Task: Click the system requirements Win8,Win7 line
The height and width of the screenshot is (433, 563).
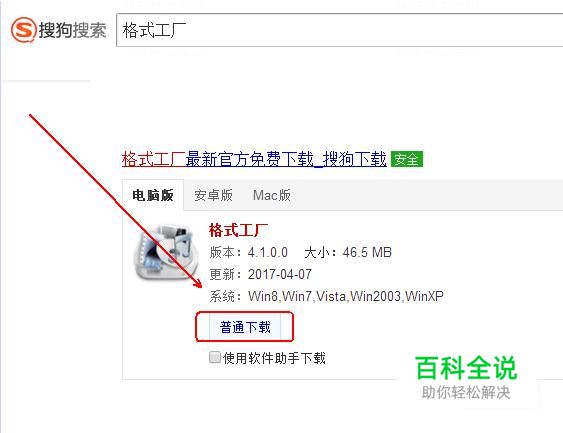Action: point(327,297)
